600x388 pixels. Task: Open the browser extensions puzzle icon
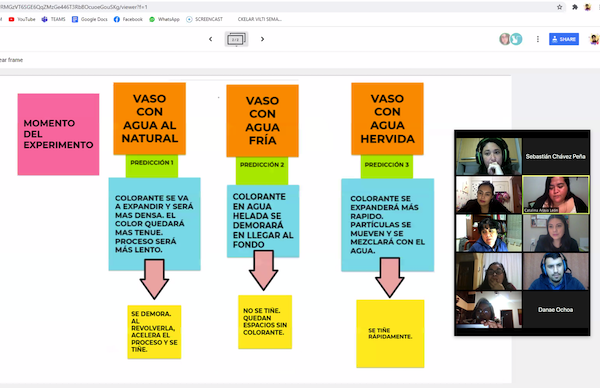(x=575, y=7)
